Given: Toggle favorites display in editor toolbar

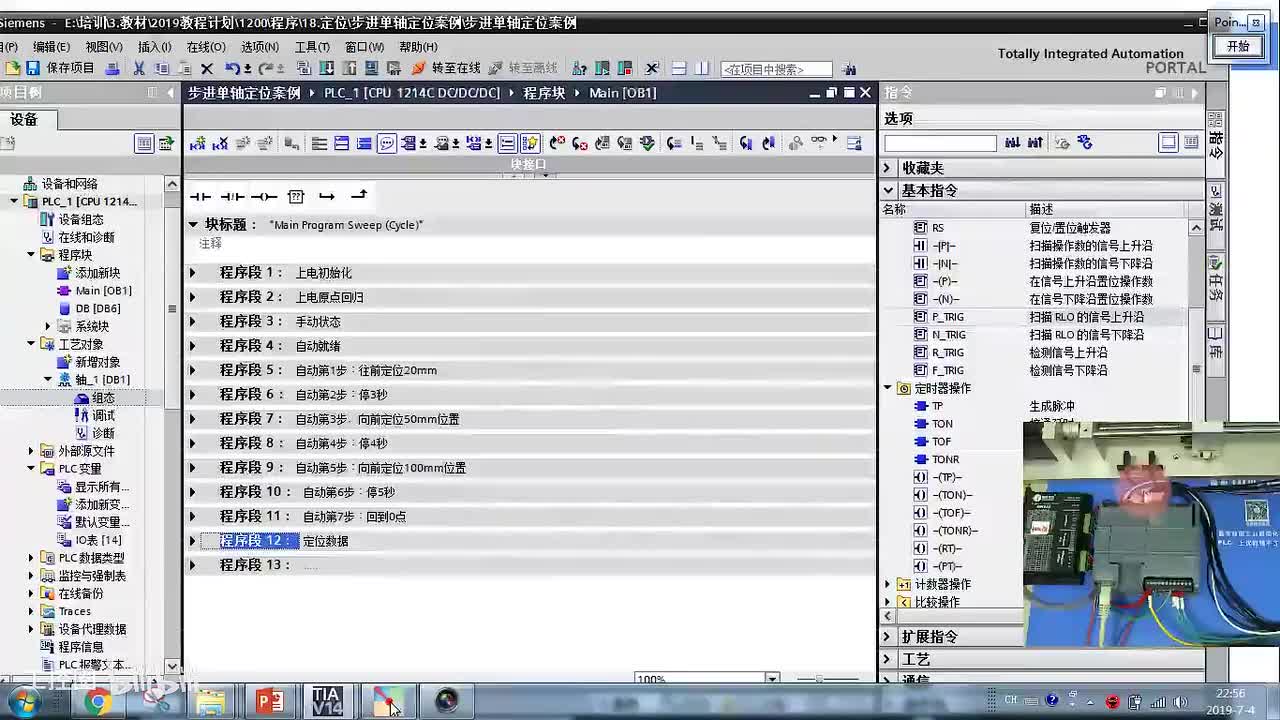Looking at the screenshot, I should (x=530, y=143).
